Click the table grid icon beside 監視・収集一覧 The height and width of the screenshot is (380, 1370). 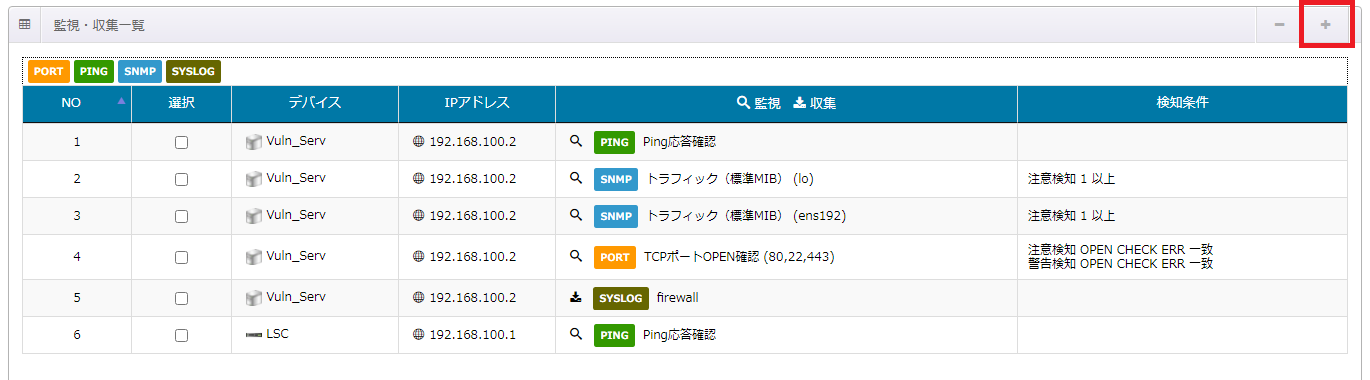pos(25,24)
